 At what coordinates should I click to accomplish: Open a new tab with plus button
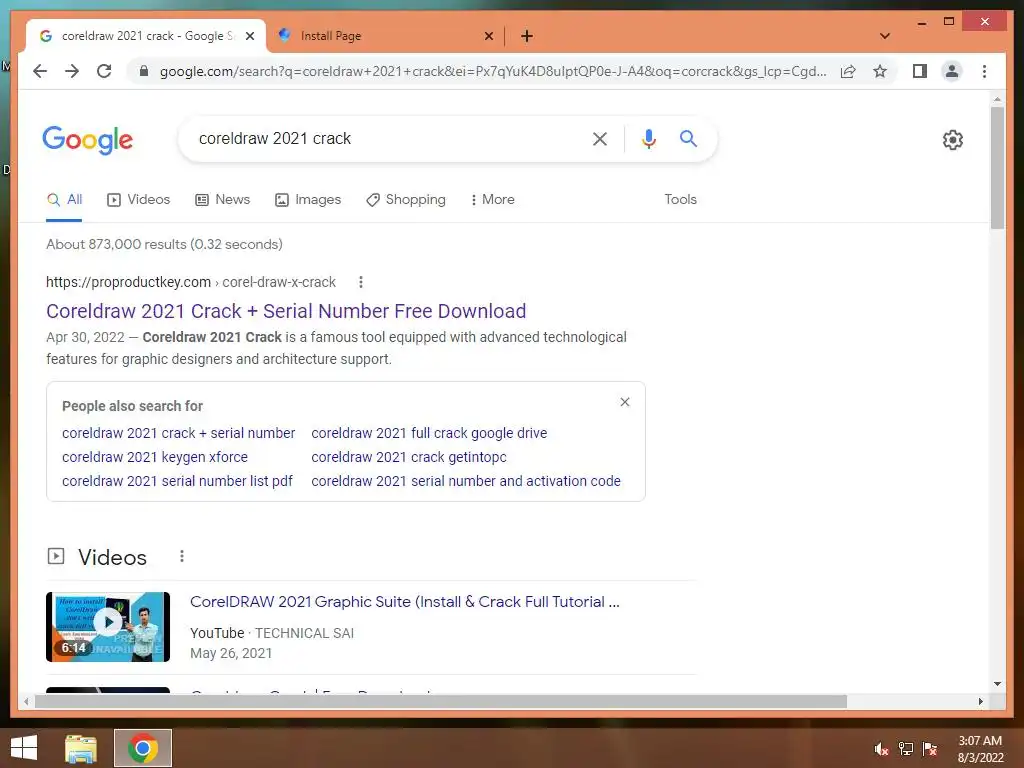(527, 36)
